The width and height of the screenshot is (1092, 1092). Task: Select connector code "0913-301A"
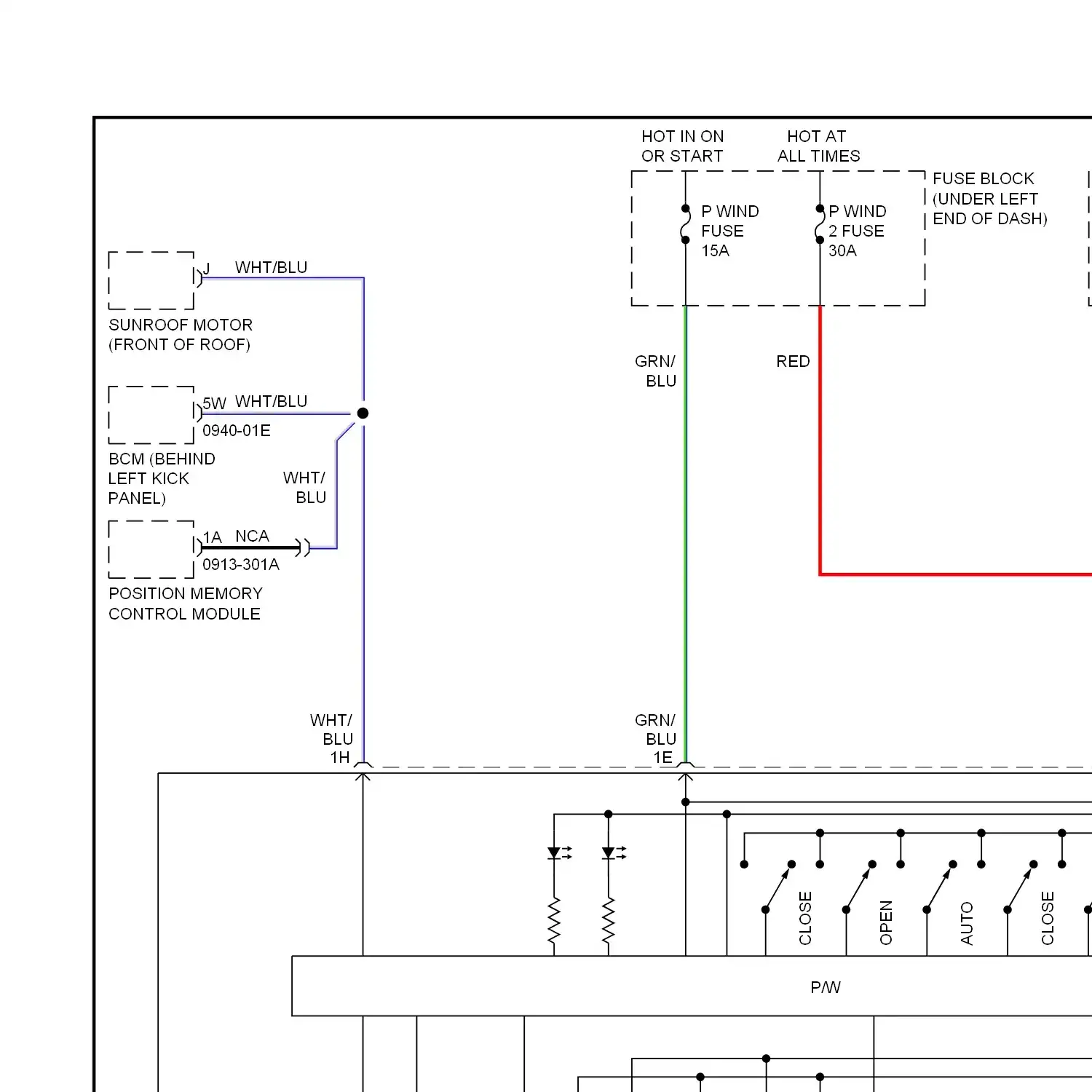(241, 565)
